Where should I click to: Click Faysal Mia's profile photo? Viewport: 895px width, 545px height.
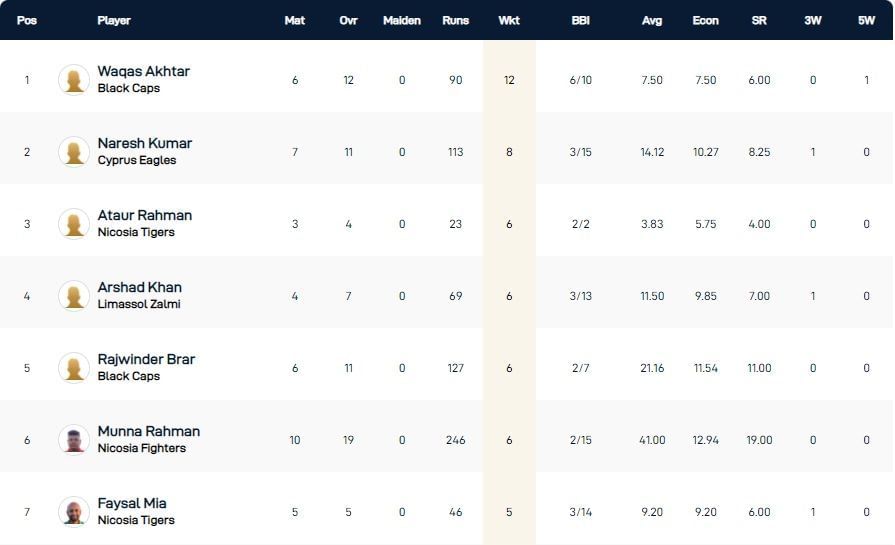point(74,512)
